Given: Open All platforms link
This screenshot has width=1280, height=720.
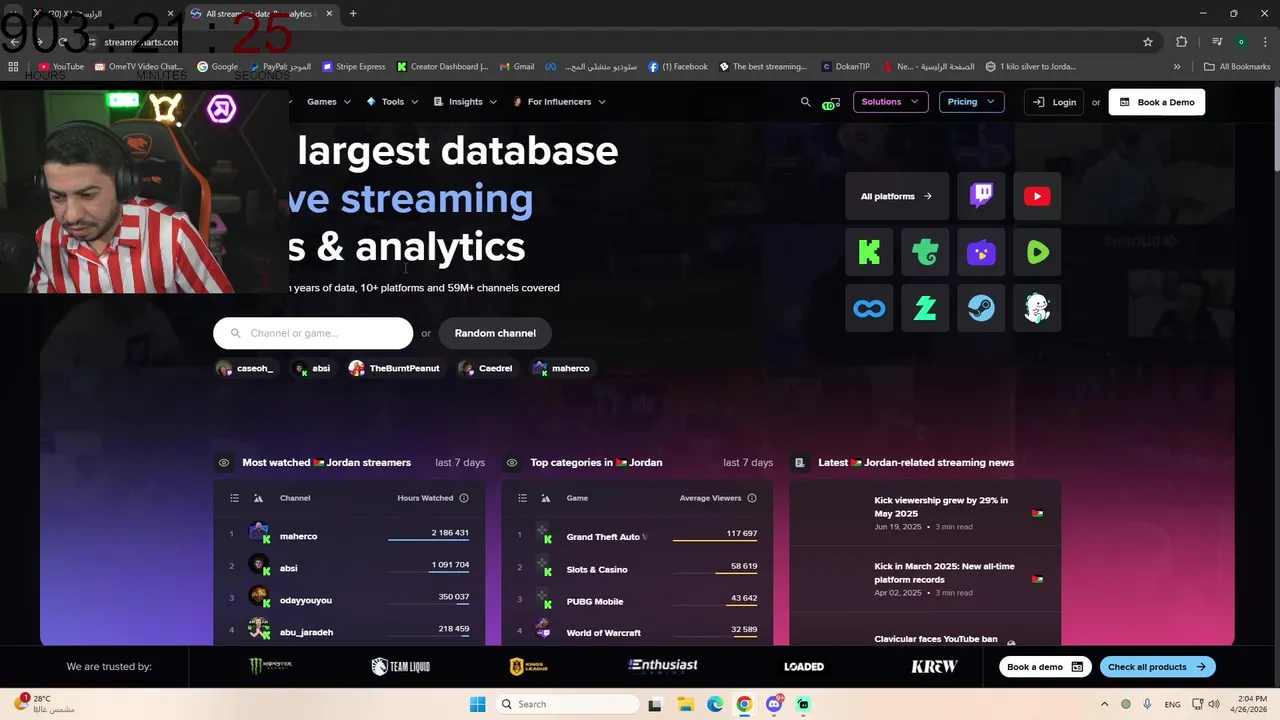Looking at the screenshot, I should (897, 196).
